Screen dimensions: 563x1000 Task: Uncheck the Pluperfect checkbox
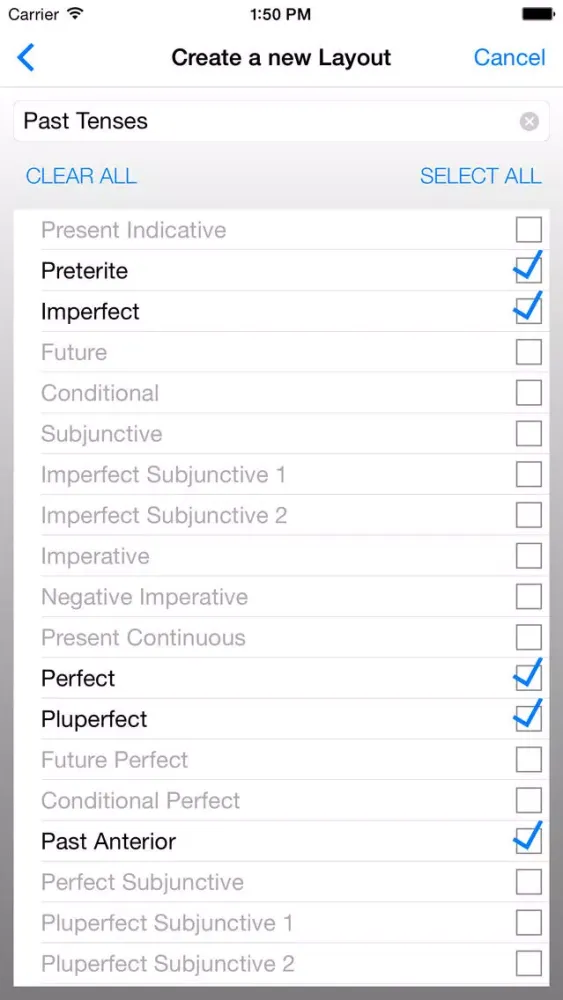click(x=529, y=717)
